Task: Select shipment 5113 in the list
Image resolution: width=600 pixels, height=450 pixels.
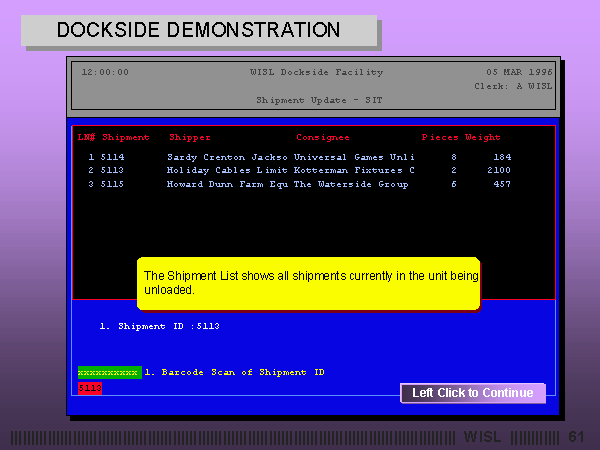Action: click(x=112, y=170)
